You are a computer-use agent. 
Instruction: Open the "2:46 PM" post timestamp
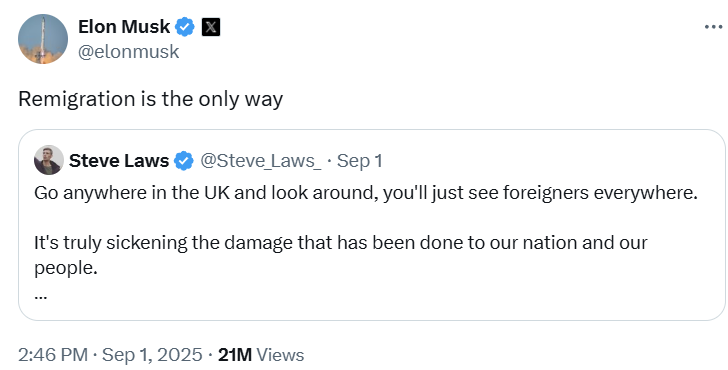53,355
